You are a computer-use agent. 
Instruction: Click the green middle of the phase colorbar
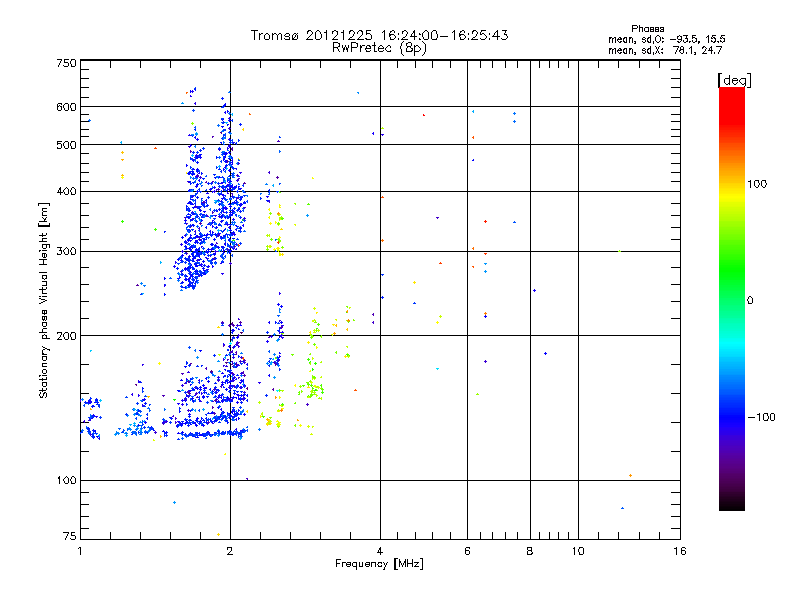coord(732,276)
